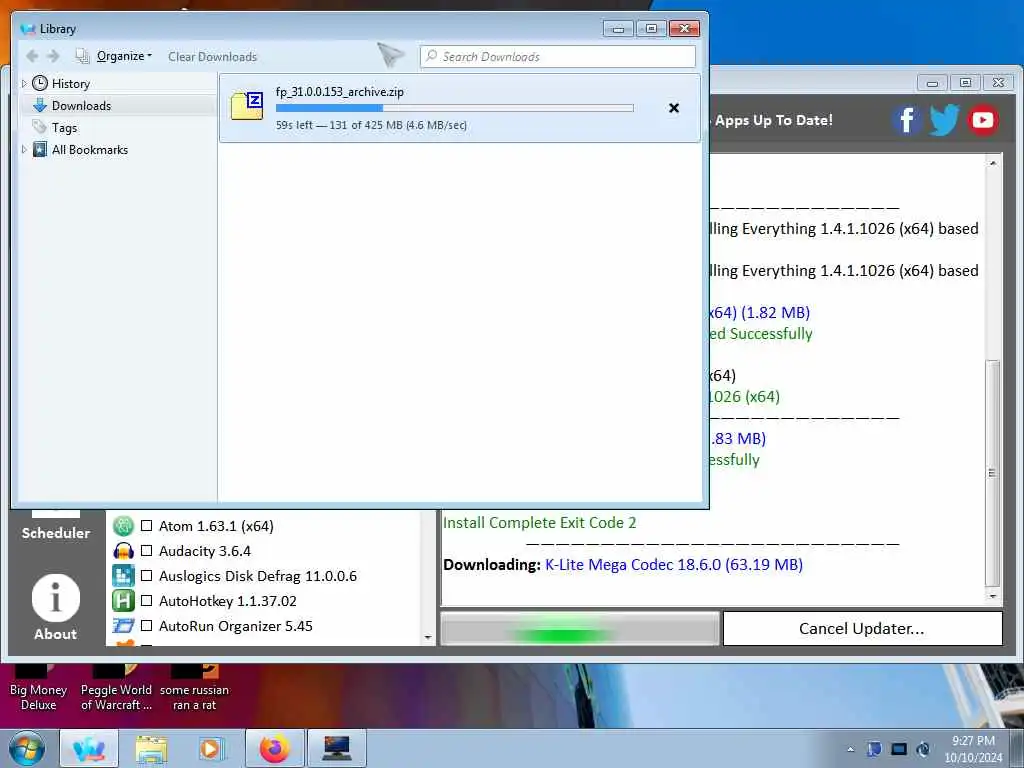Viewport: 1024px width, 768px height.
Task: Click Clear Downloads button
Action: click(x=212, y=57)
